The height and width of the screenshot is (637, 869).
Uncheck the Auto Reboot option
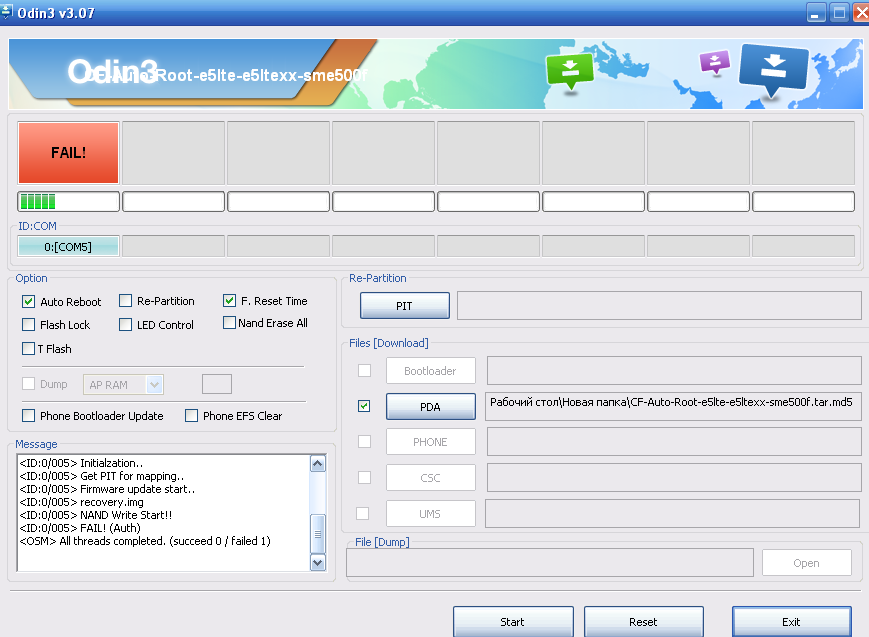pos(28,301)
